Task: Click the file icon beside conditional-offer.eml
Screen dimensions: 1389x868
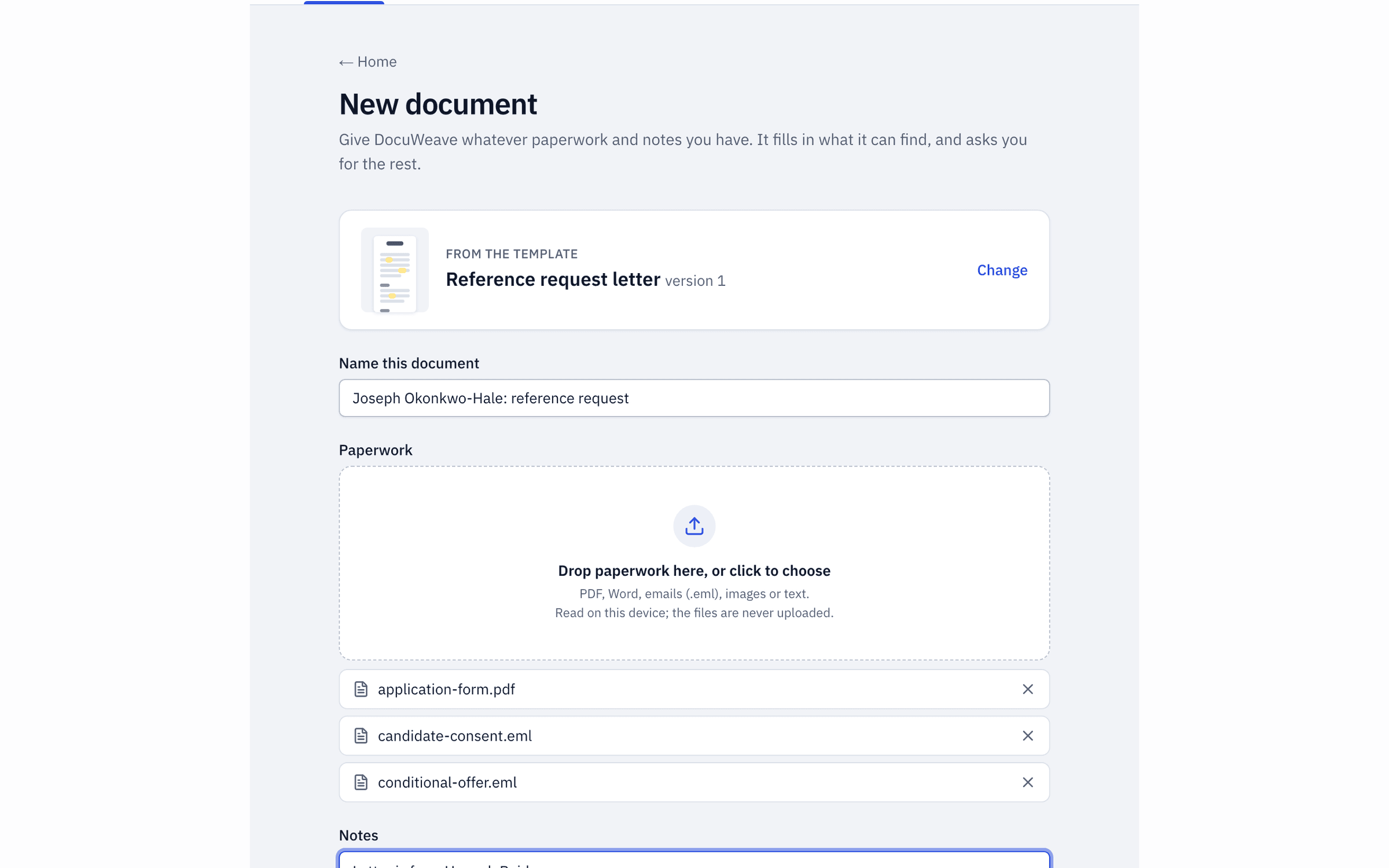Action: 361,782
